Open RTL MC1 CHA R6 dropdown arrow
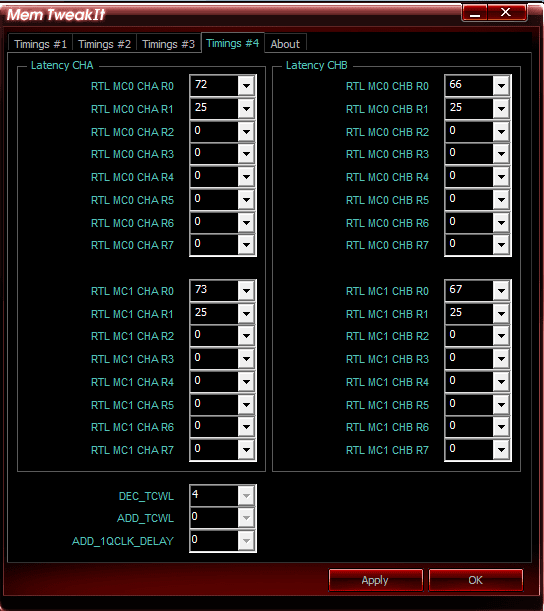Viewport: 544px width, 611px height. 246,427
